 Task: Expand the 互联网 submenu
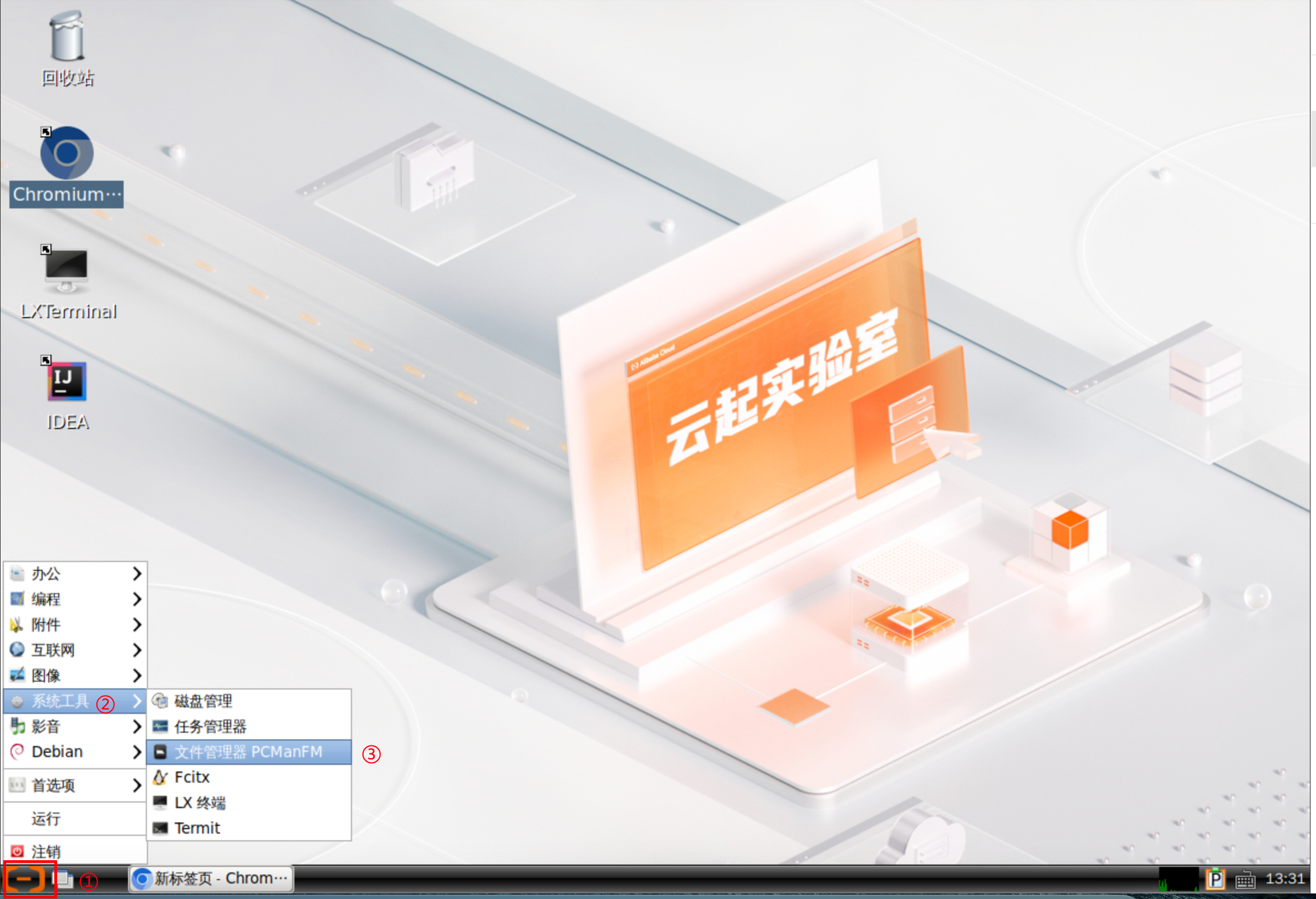tap(75, 650)
